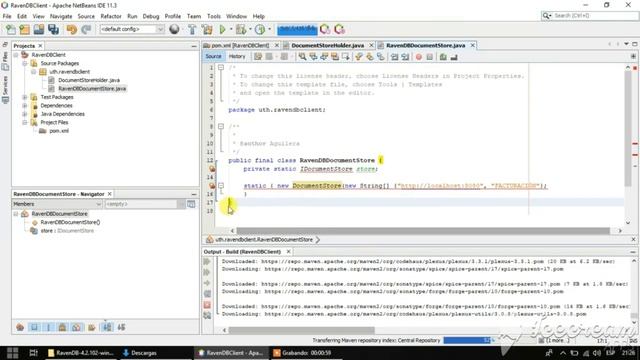Collapse the RavenDBClient project node
This screenshot has height=360, width=640.
[x=16, y=55]
